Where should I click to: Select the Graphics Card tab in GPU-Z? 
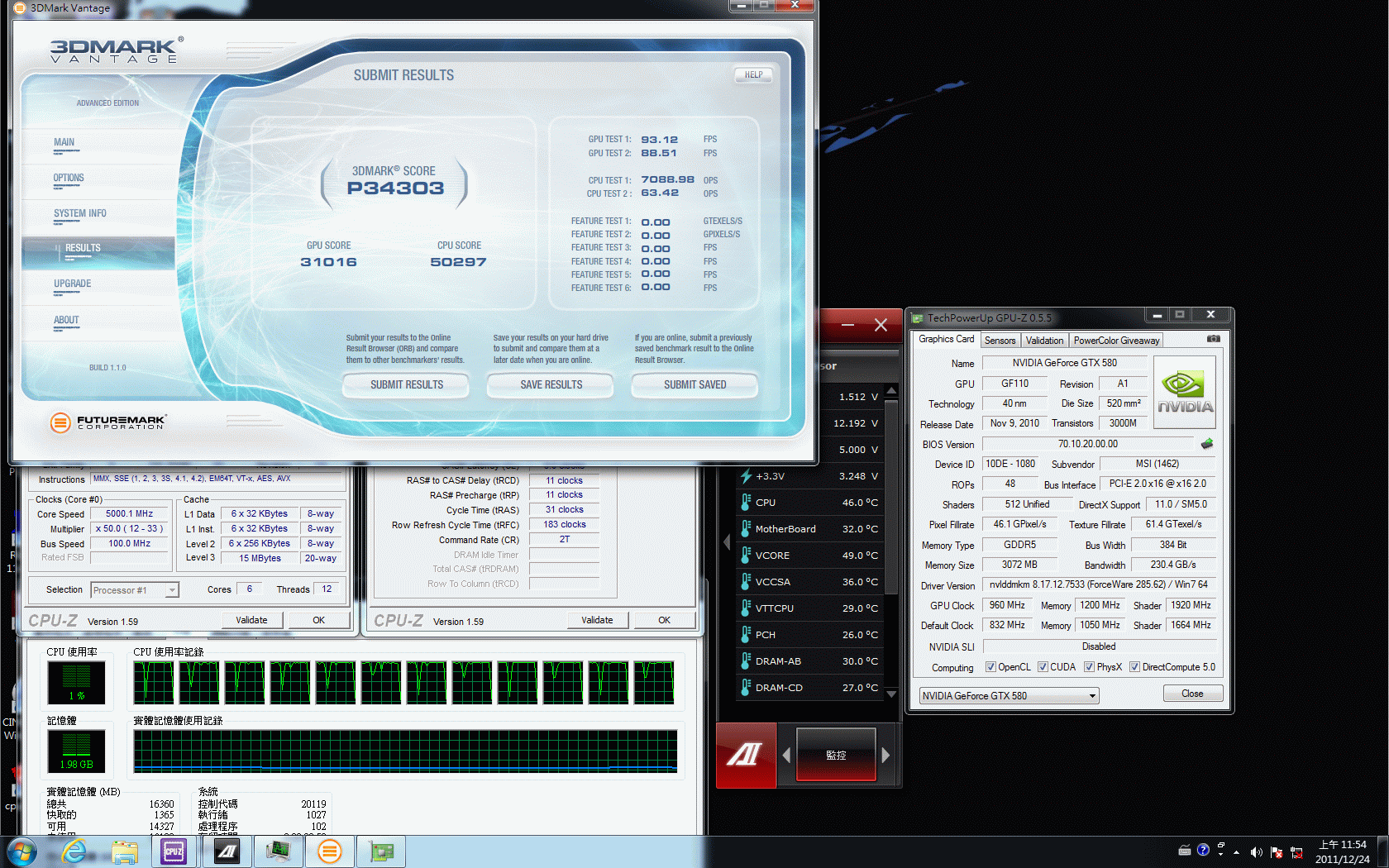(x=946, y=339)
